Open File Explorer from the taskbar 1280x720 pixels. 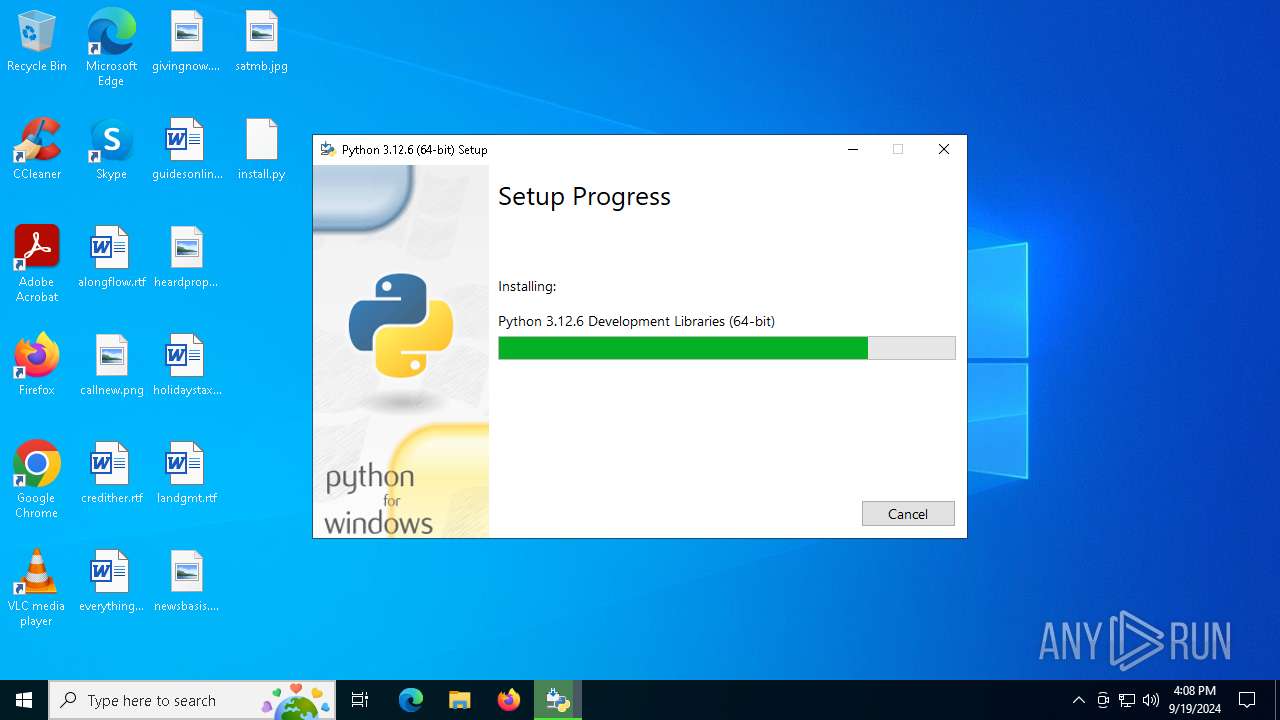tap(459, 700)
